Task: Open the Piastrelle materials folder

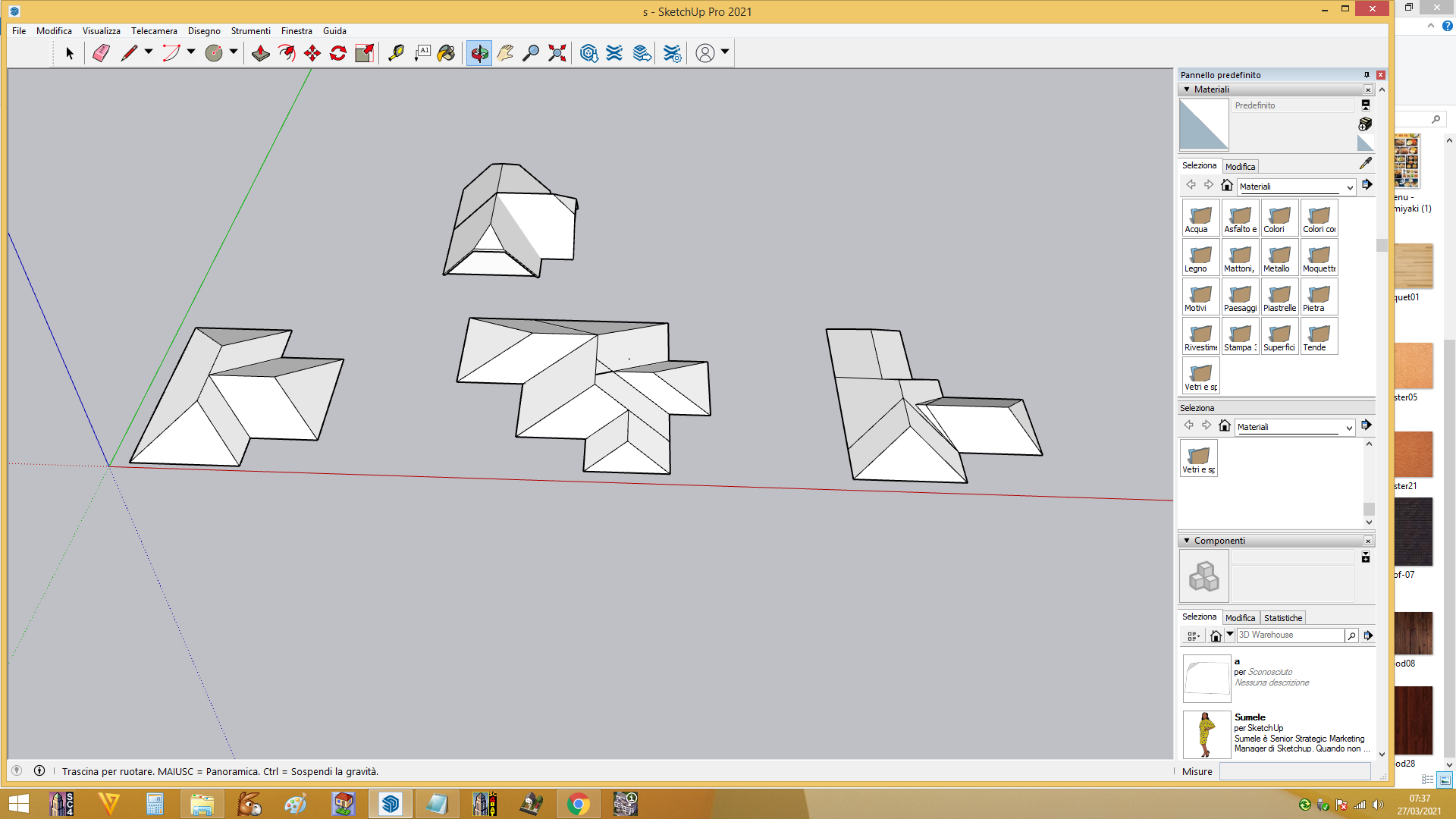Action: [1280, 297]
